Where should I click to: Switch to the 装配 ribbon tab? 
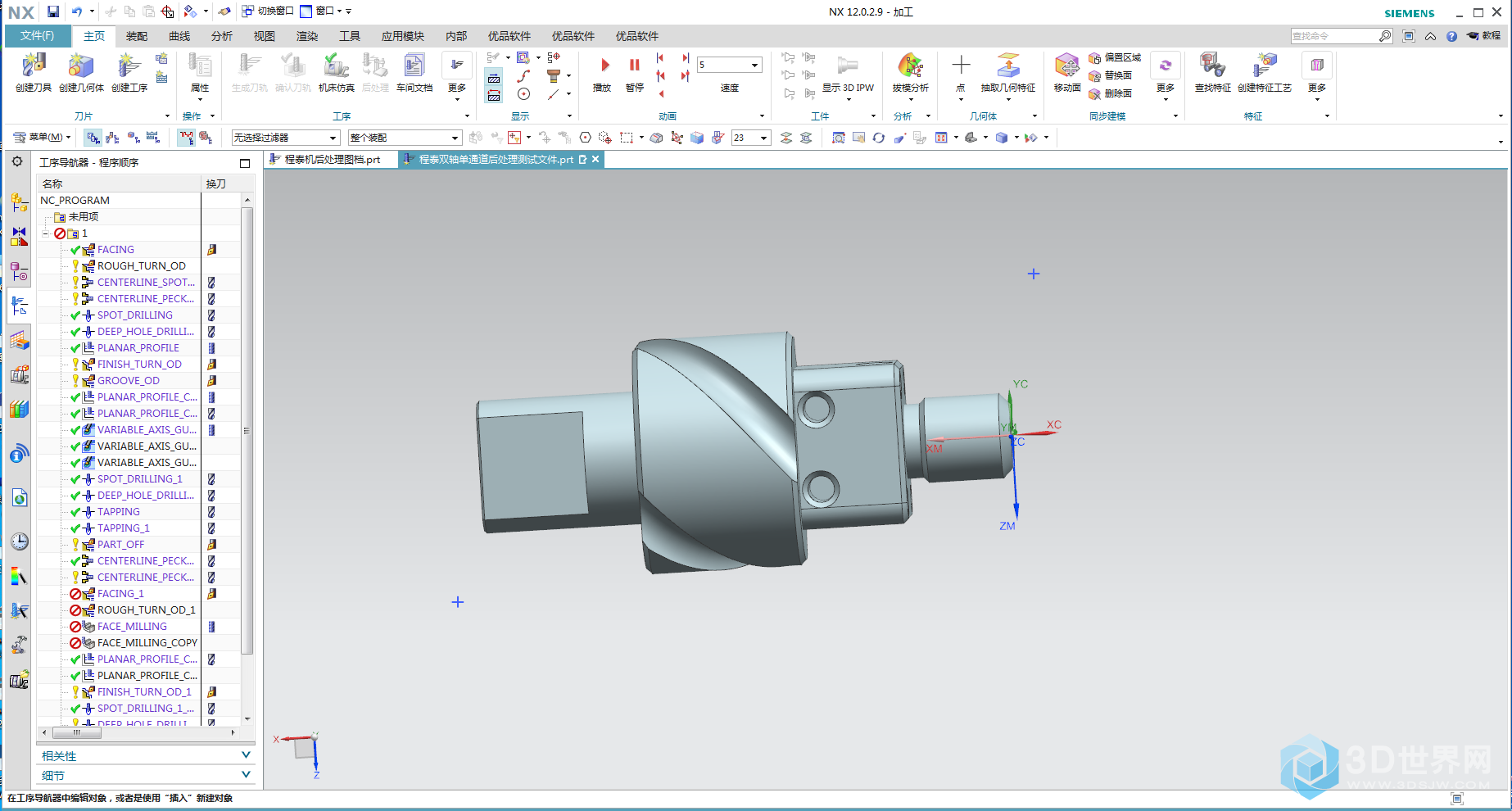coord(137,36)
